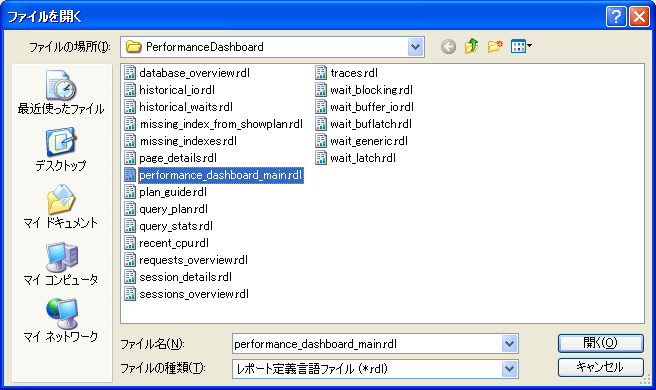Screen dimensions: 656x390
Task: Click wait_blocking.rdl file icon
Action: 321,90
